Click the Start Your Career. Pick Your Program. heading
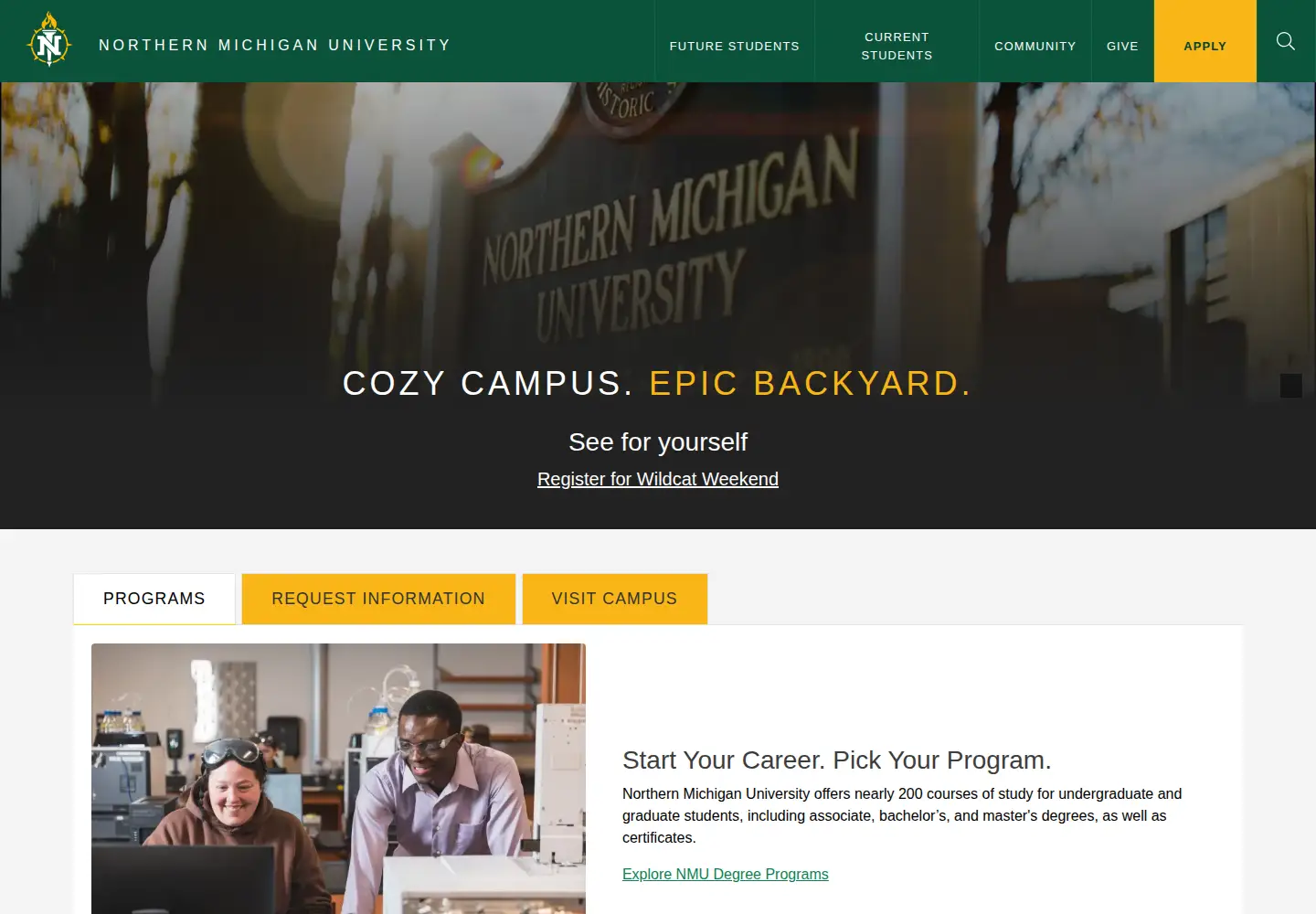The height and width of the screenshot is (914, 1316). 837,760
